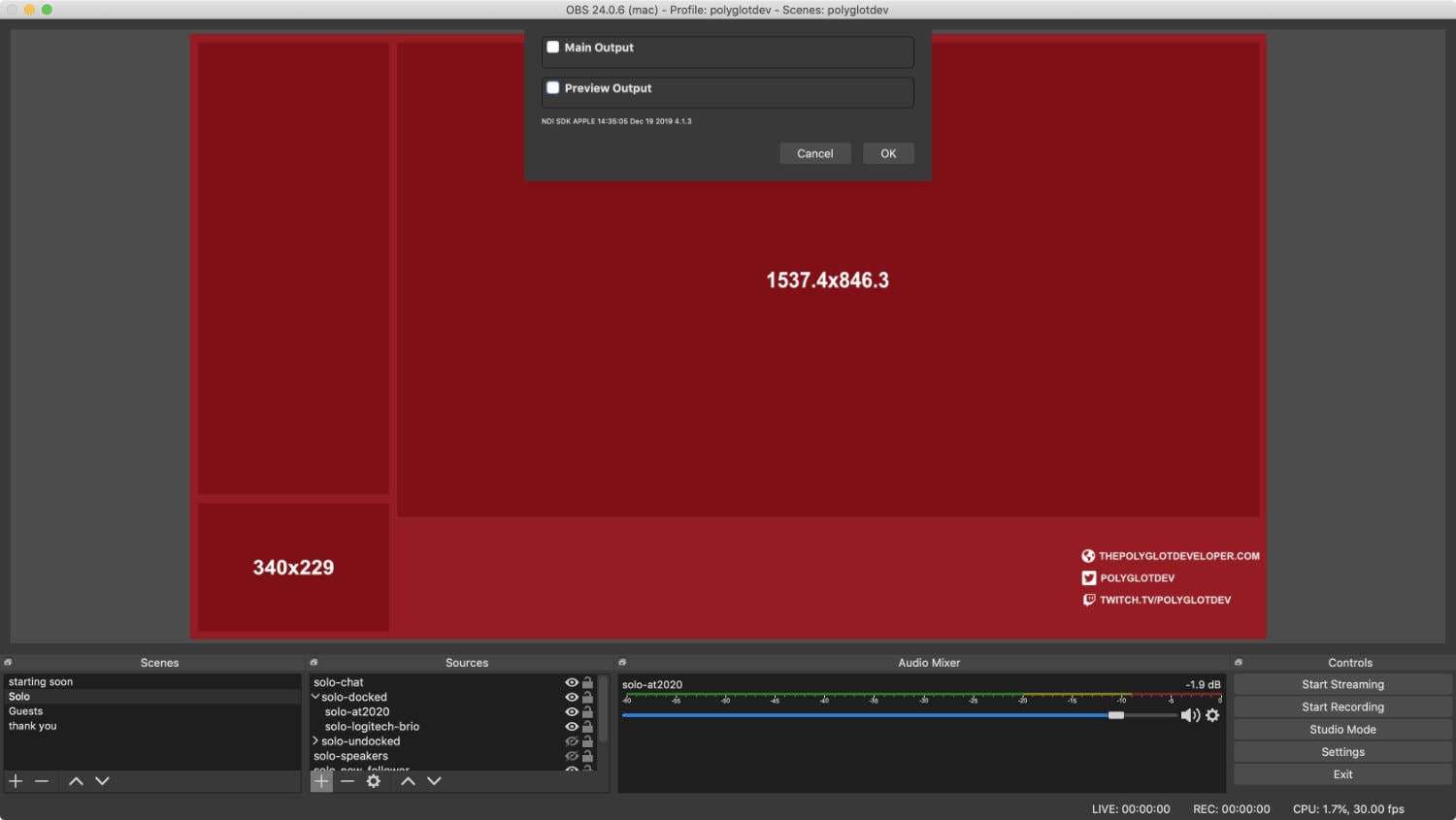The width and height of the screenshot is (1456, 820).
Task: Remove selected source with minus icon
Action: pos(347,781)
